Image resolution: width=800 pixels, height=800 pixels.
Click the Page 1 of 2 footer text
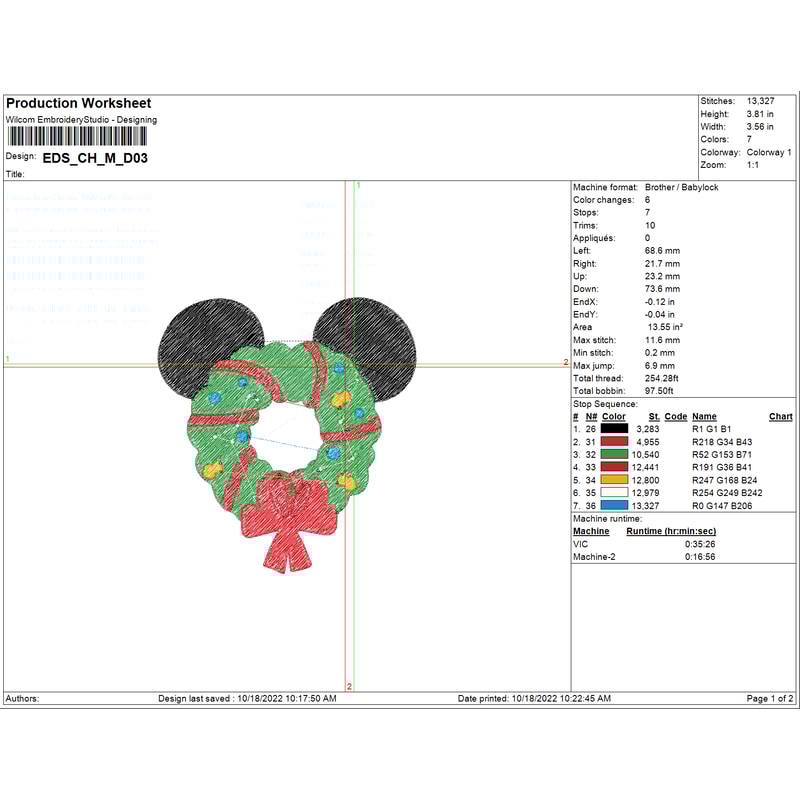(771, 698)
